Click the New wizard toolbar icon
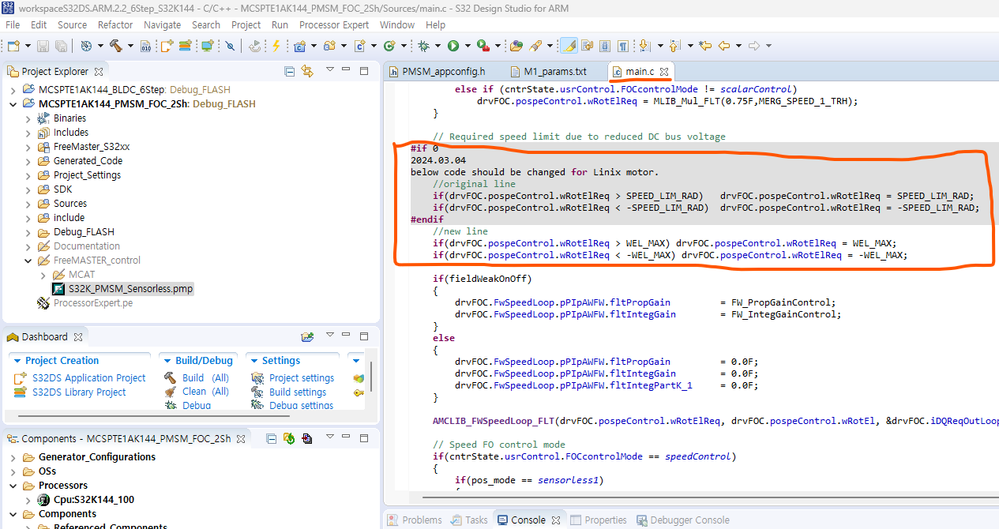Screen dimensions: 999x529 pos(14,46)
